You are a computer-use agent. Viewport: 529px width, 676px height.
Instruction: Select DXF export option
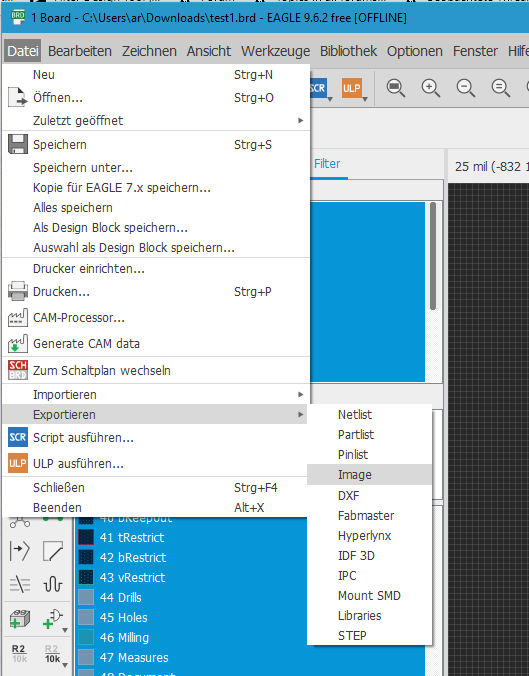369,495
